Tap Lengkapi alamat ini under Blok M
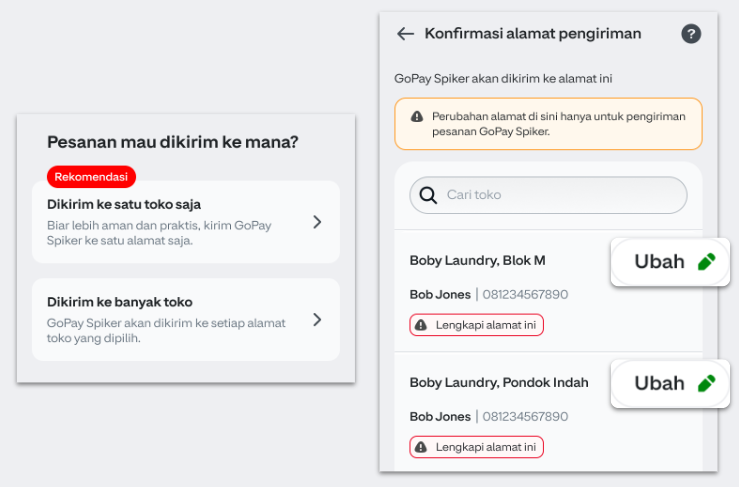739x487 pixels. [486, 325]
